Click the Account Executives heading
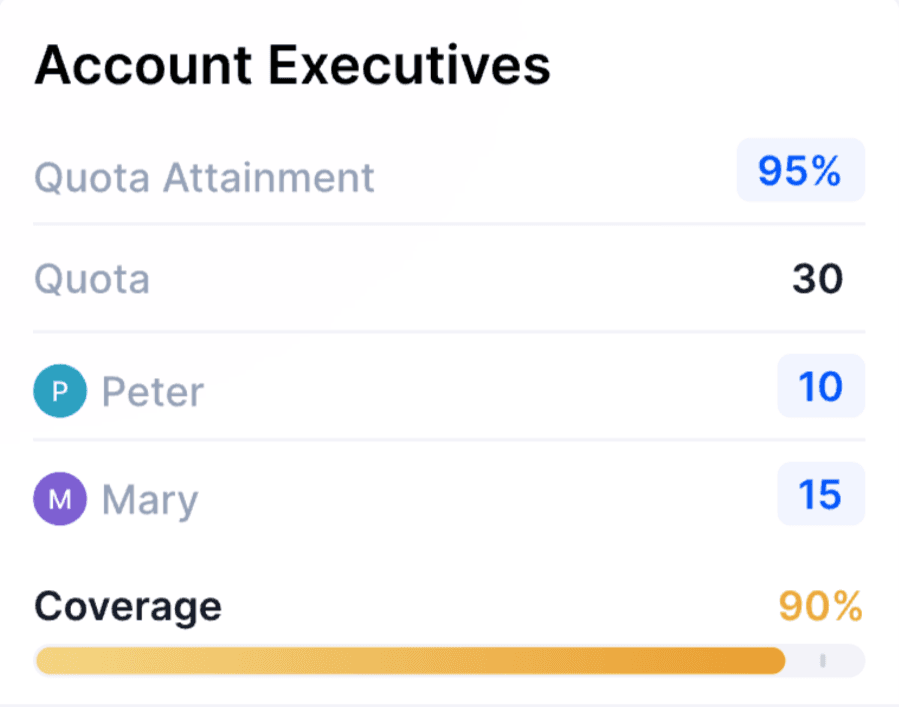The image size is (899, 707). pos(292,65)
